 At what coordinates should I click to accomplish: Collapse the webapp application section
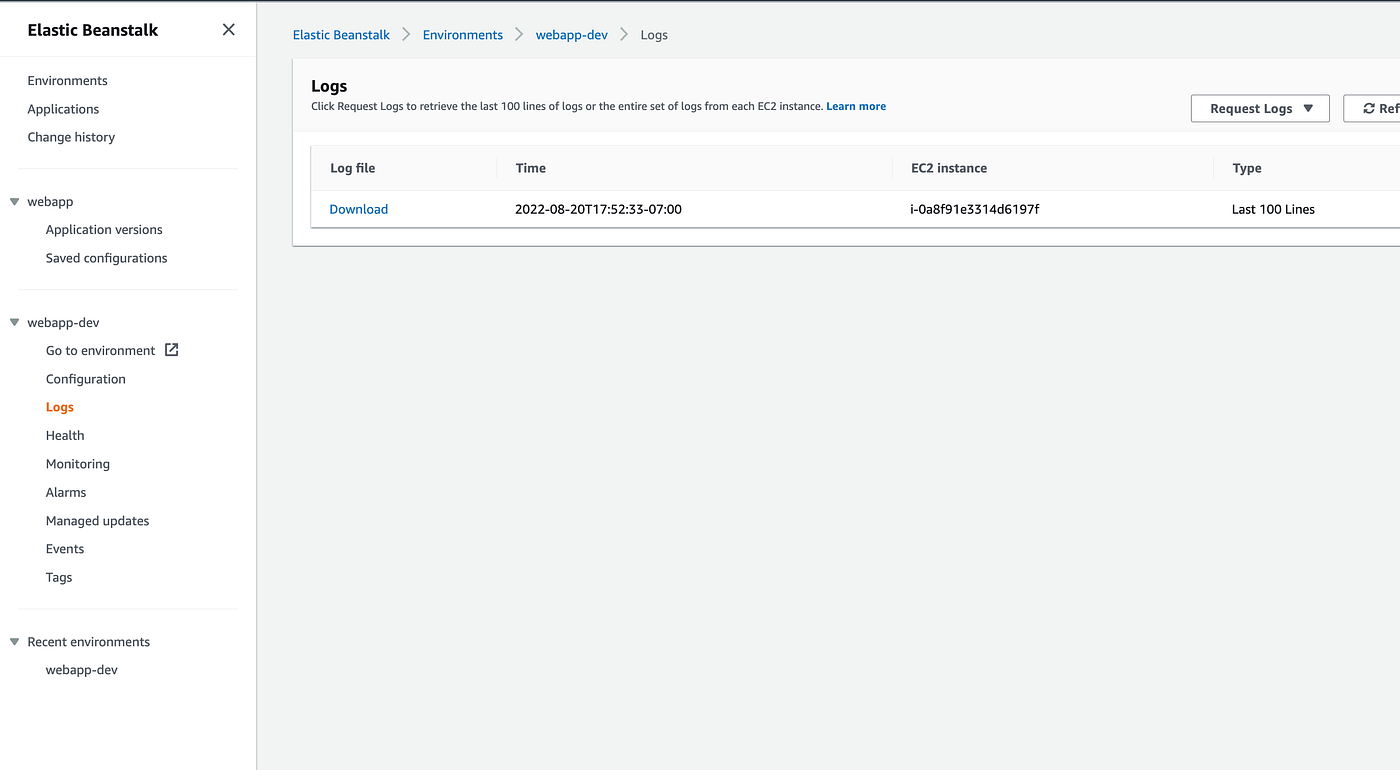click(x=14, y=201)
